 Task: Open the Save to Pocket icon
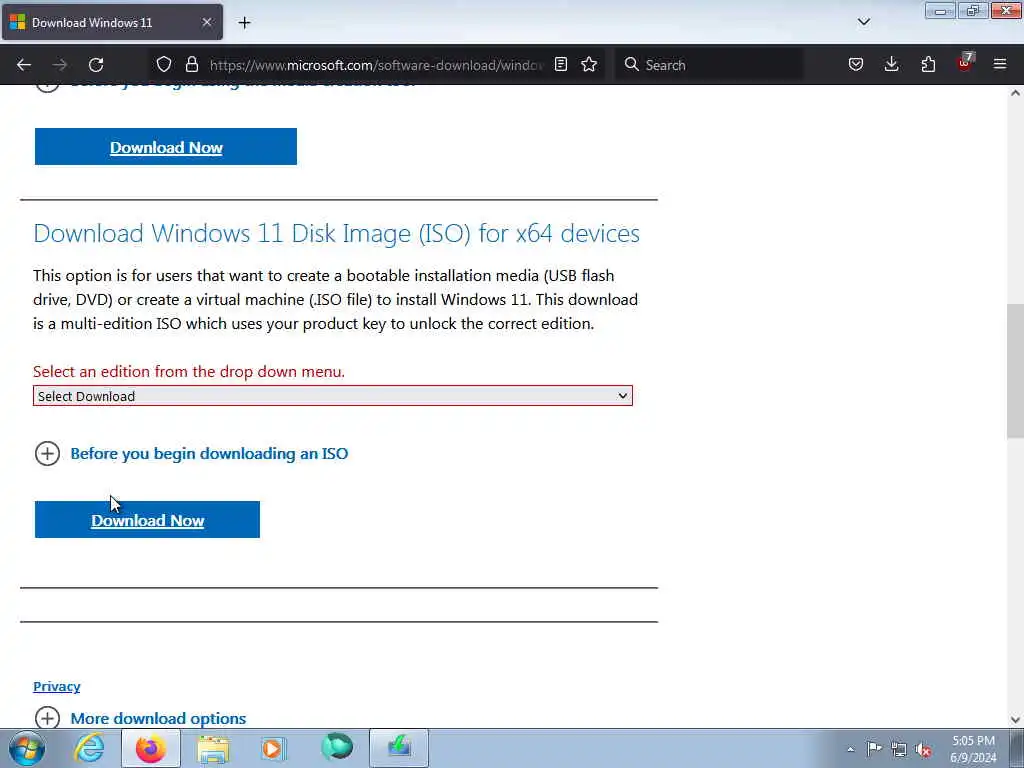856,64
